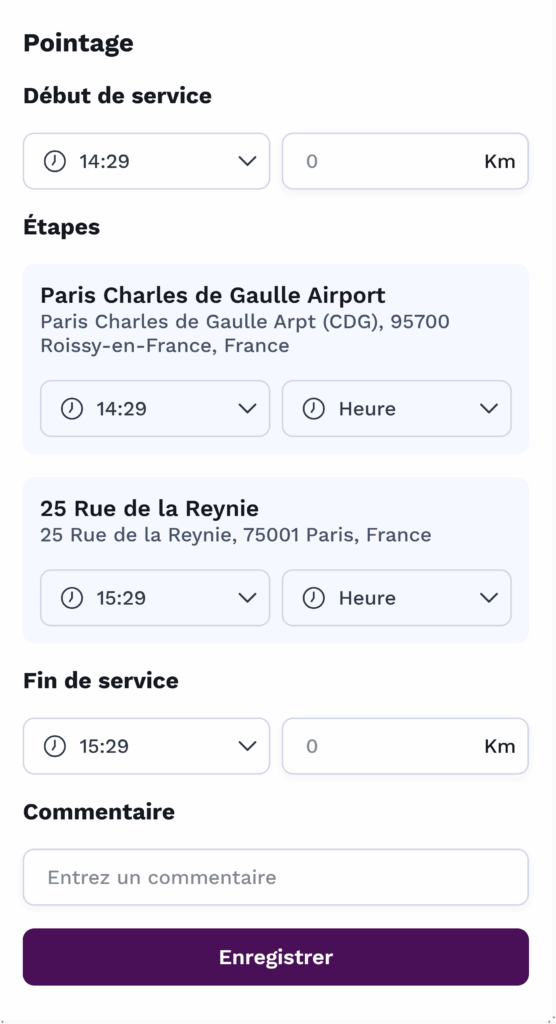Click the Km unit label in Début de service
Screen dimensions: 556x1024
click(500, 161)
